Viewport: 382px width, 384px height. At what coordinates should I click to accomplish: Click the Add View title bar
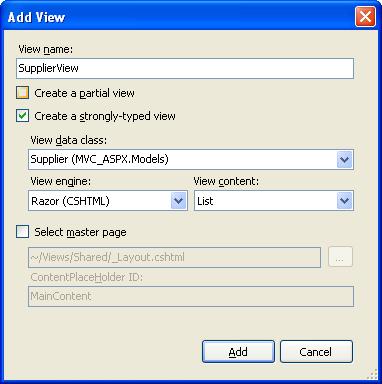coord(180,17)
